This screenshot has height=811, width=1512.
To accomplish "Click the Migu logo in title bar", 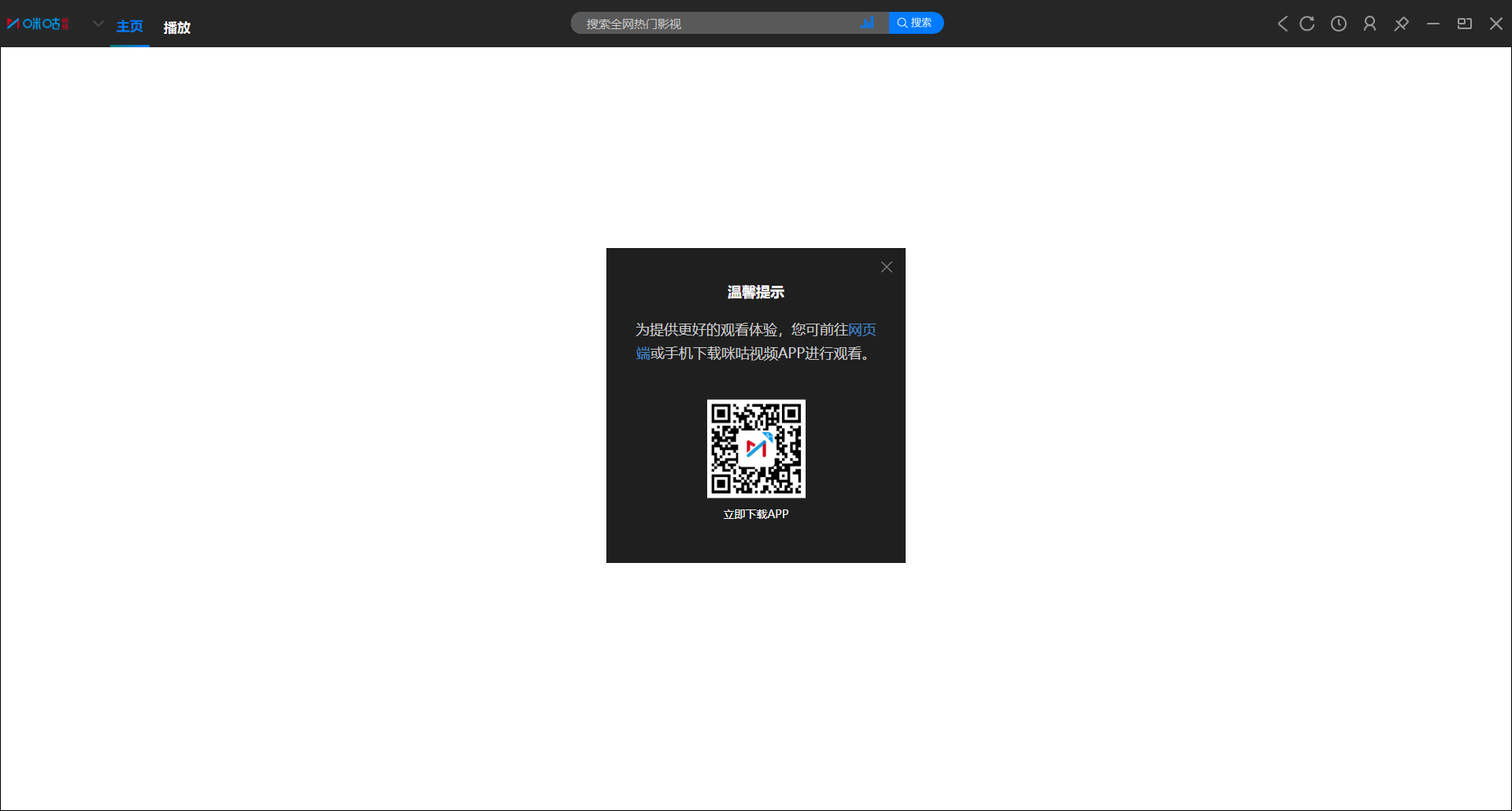I will tap(38, 24).
